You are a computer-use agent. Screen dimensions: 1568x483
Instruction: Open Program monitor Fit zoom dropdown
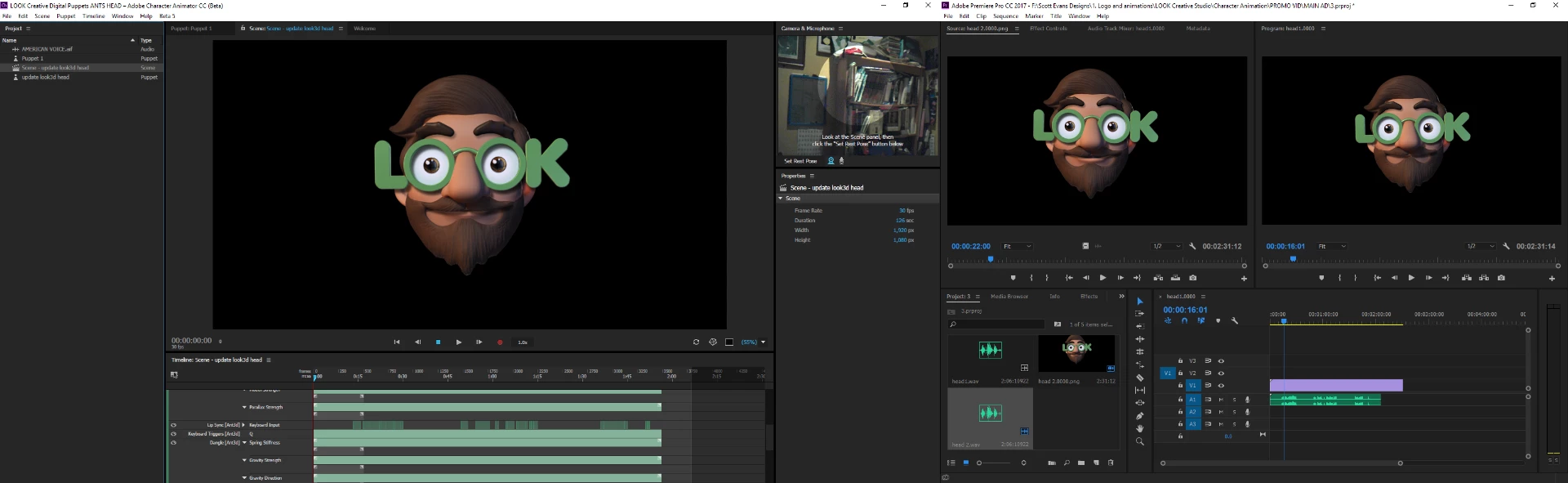1331,246
